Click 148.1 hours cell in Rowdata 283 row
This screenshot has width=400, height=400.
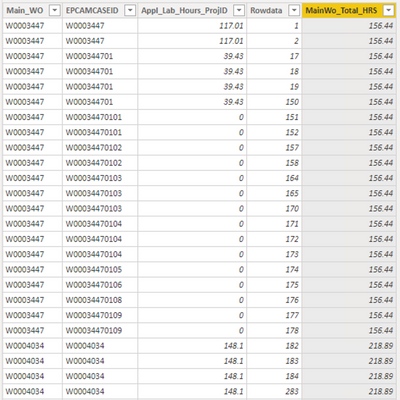tap(192, 391)
